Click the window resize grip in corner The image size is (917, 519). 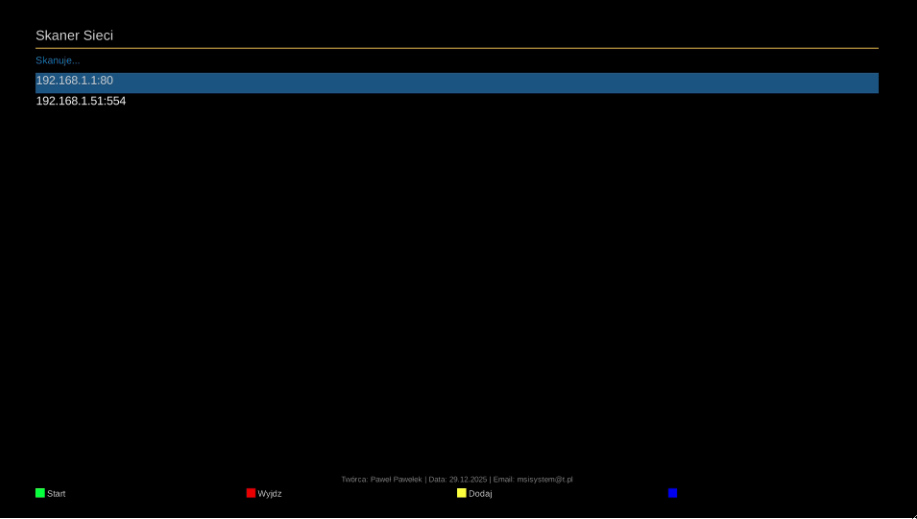coord(911,513)
